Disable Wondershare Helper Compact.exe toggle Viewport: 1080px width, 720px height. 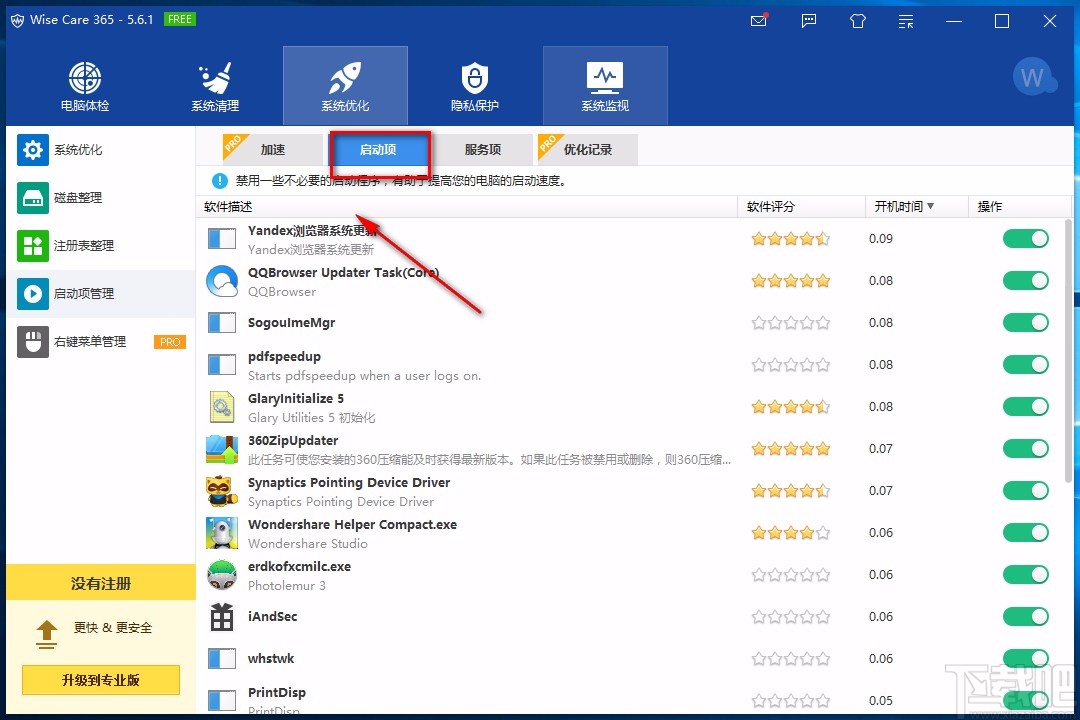(x=1026, y=533)
